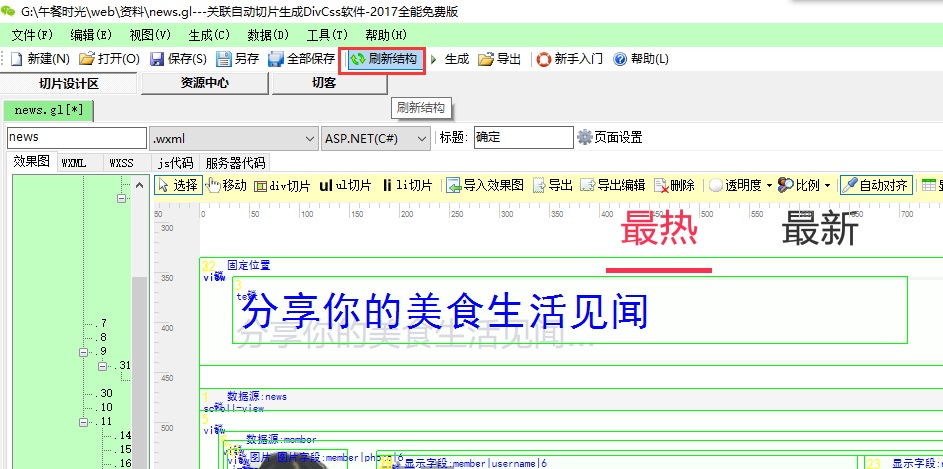Select tree item .14
This screenshot has height=469, width=943.
coord(123,435)
